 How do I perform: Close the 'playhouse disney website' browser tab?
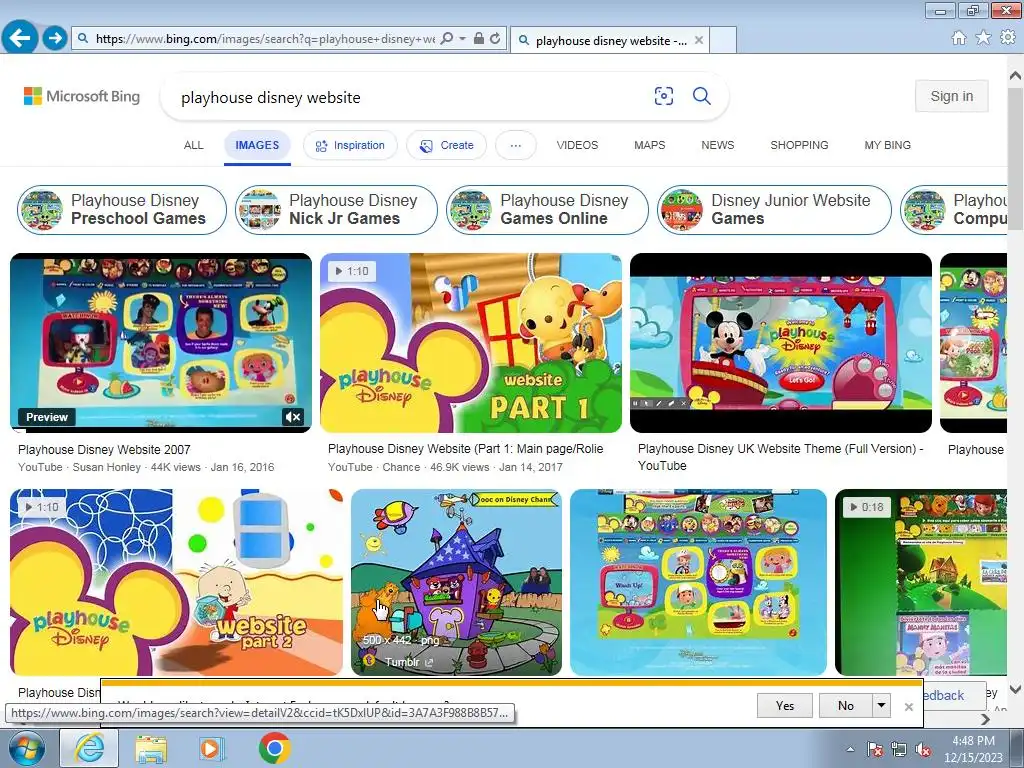coord(699,40)
